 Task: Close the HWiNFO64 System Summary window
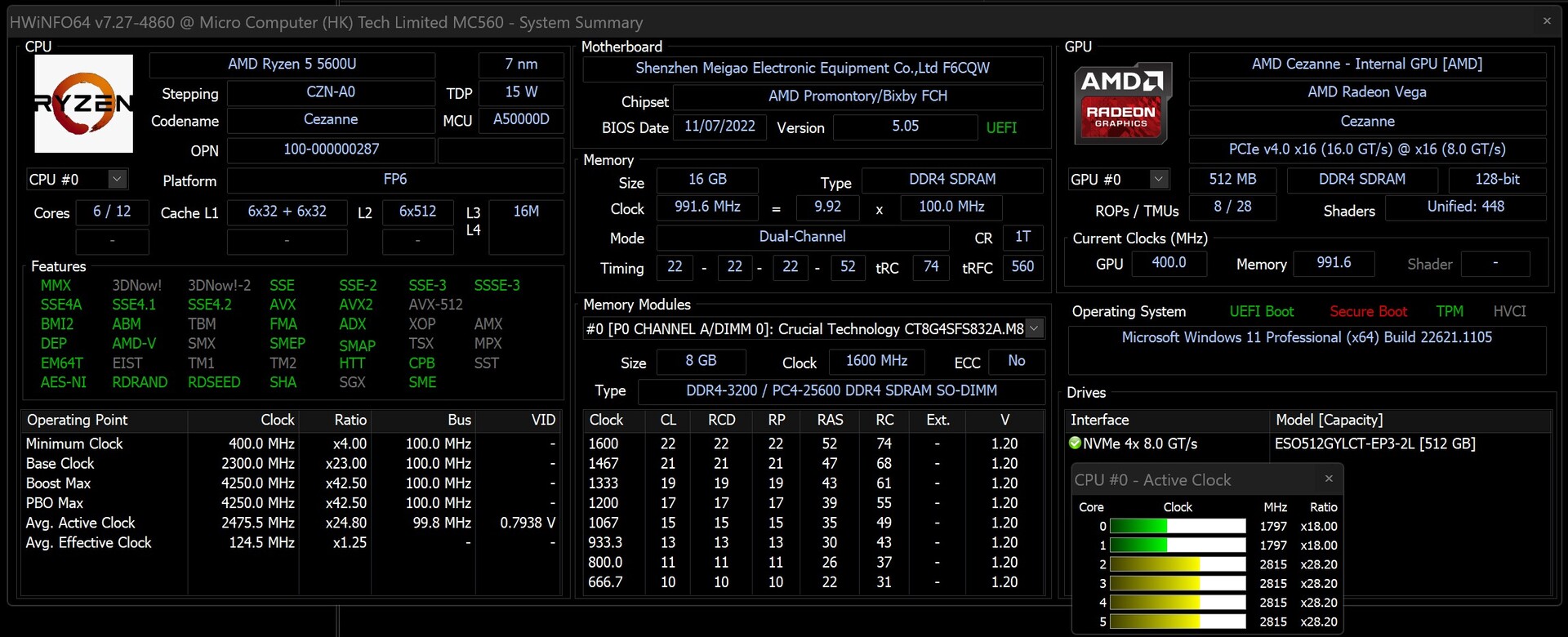[x=1547, y=21]
